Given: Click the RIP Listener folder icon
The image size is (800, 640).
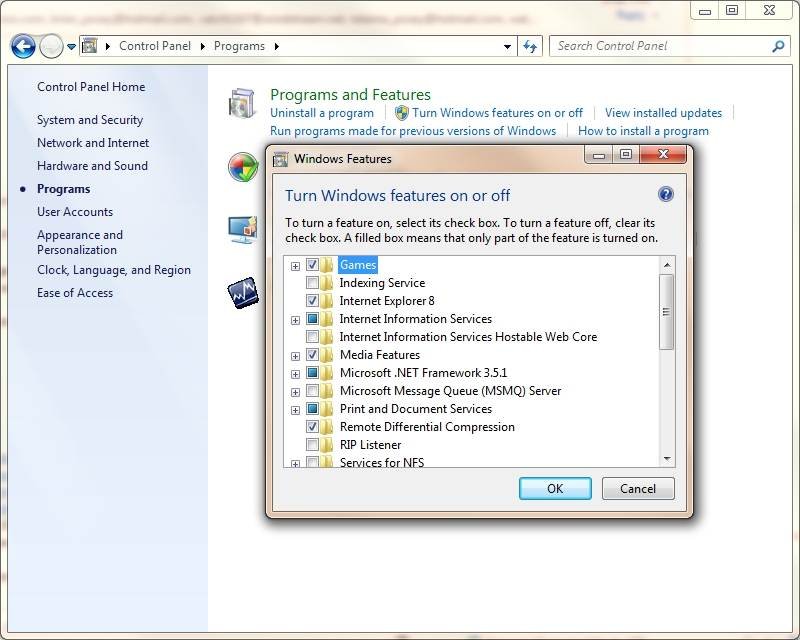Looking at the screenshot, I should pyautogui.click(x=327, y=445).
